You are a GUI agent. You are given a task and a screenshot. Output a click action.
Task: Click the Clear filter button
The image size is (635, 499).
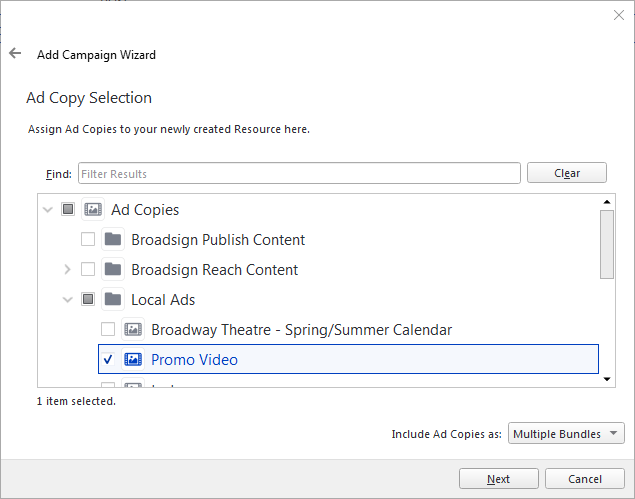[567, 173]
